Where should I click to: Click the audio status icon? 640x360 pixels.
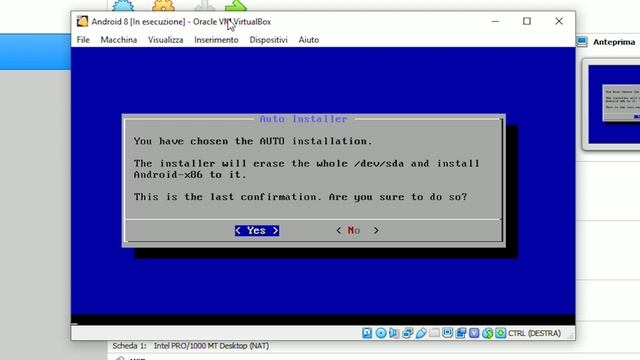point(394,333)
